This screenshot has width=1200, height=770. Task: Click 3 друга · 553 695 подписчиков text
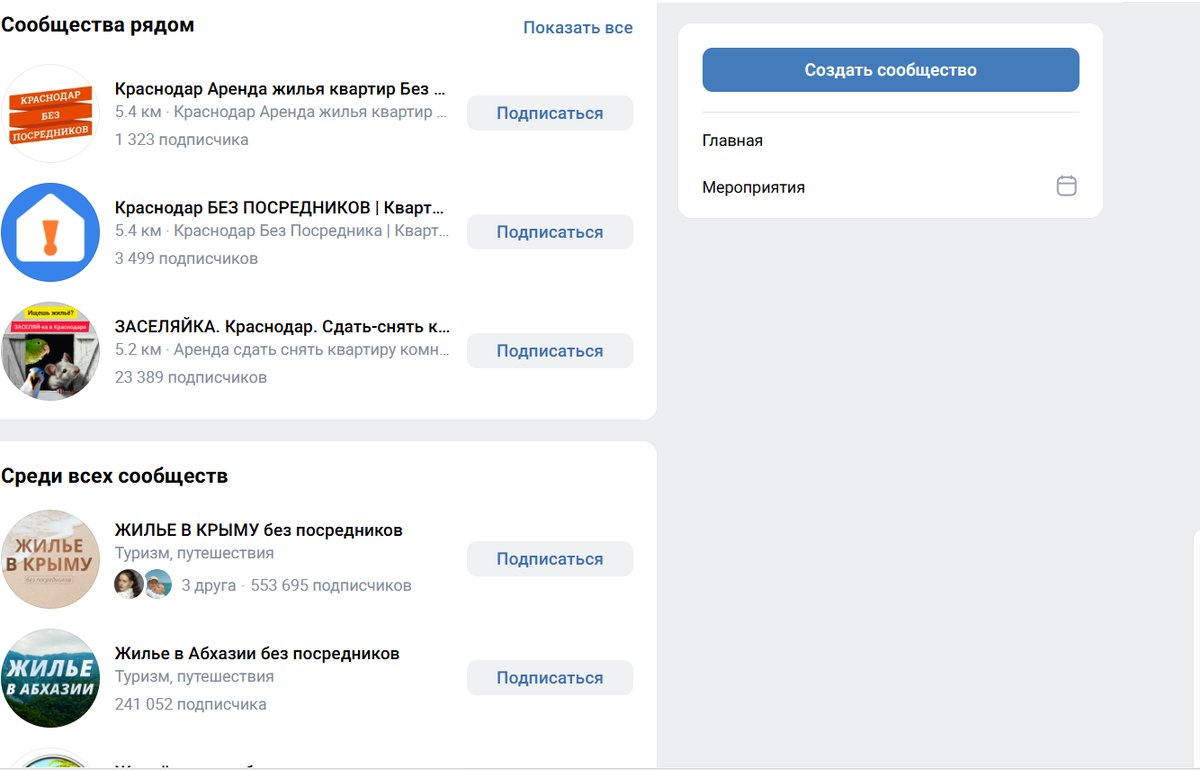pos(296,585)
